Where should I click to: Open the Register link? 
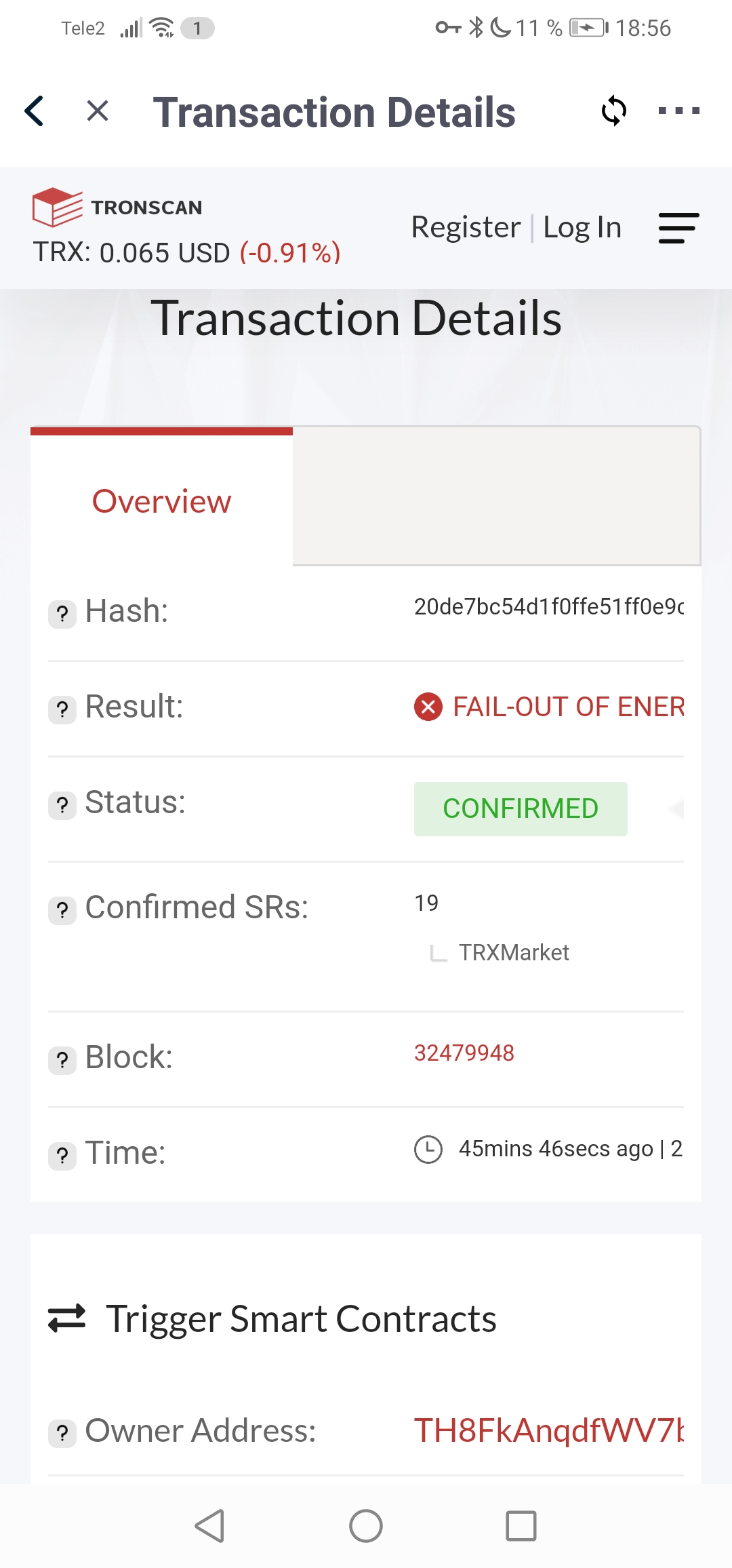point(466,227)
